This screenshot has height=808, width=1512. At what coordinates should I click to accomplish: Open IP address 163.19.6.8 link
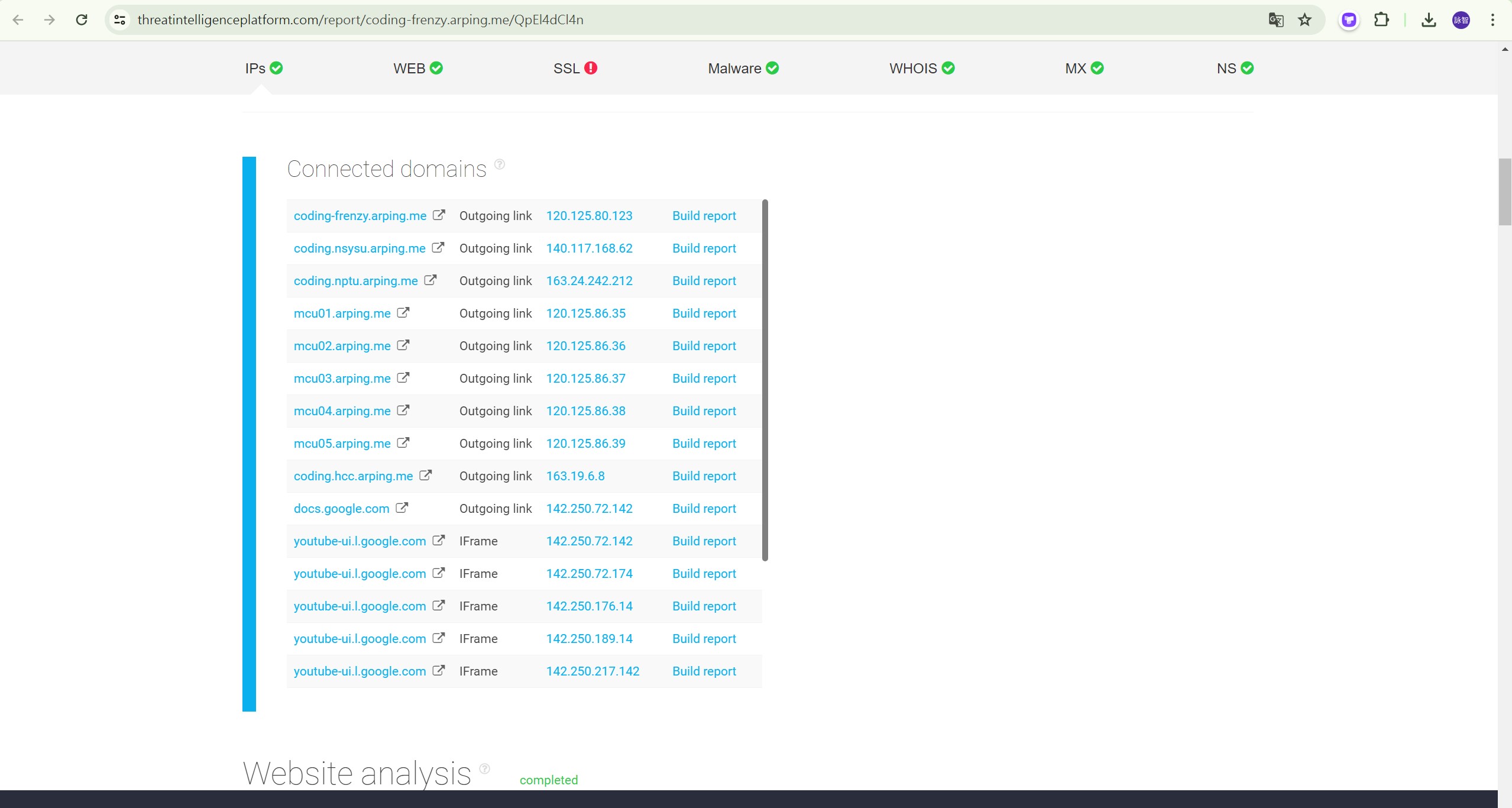(x=575, y=476)
